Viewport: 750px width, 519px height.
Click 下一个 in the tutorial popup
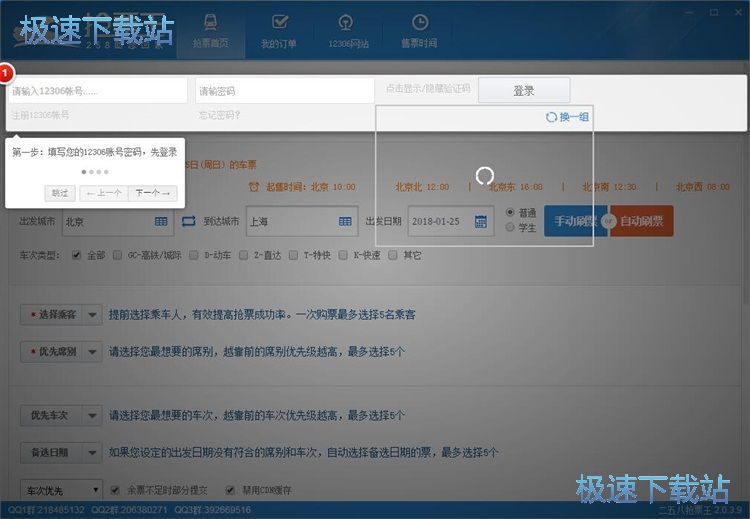pos(153,193)
